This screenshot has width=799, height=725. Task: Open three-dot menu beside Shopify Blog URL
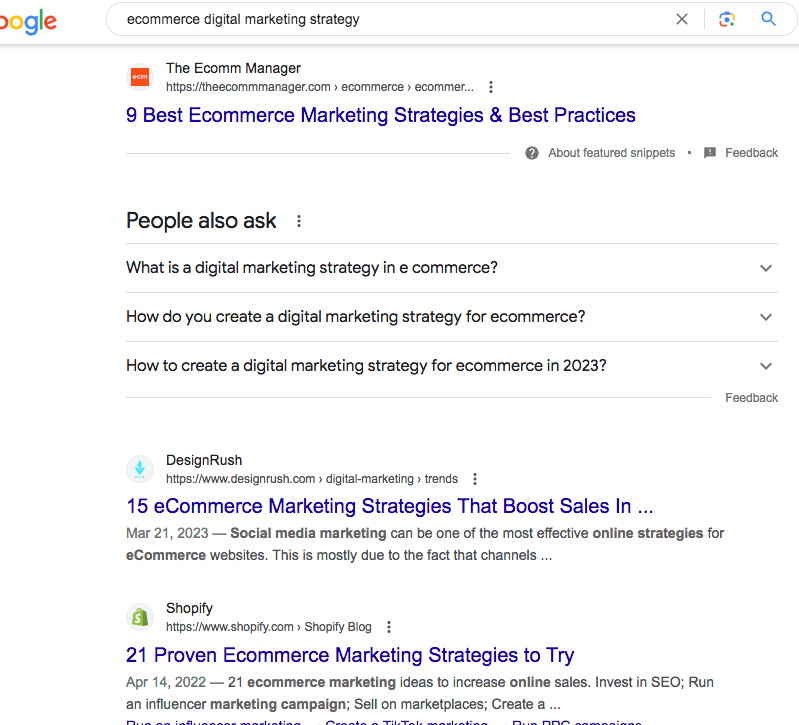coord(389,627)
